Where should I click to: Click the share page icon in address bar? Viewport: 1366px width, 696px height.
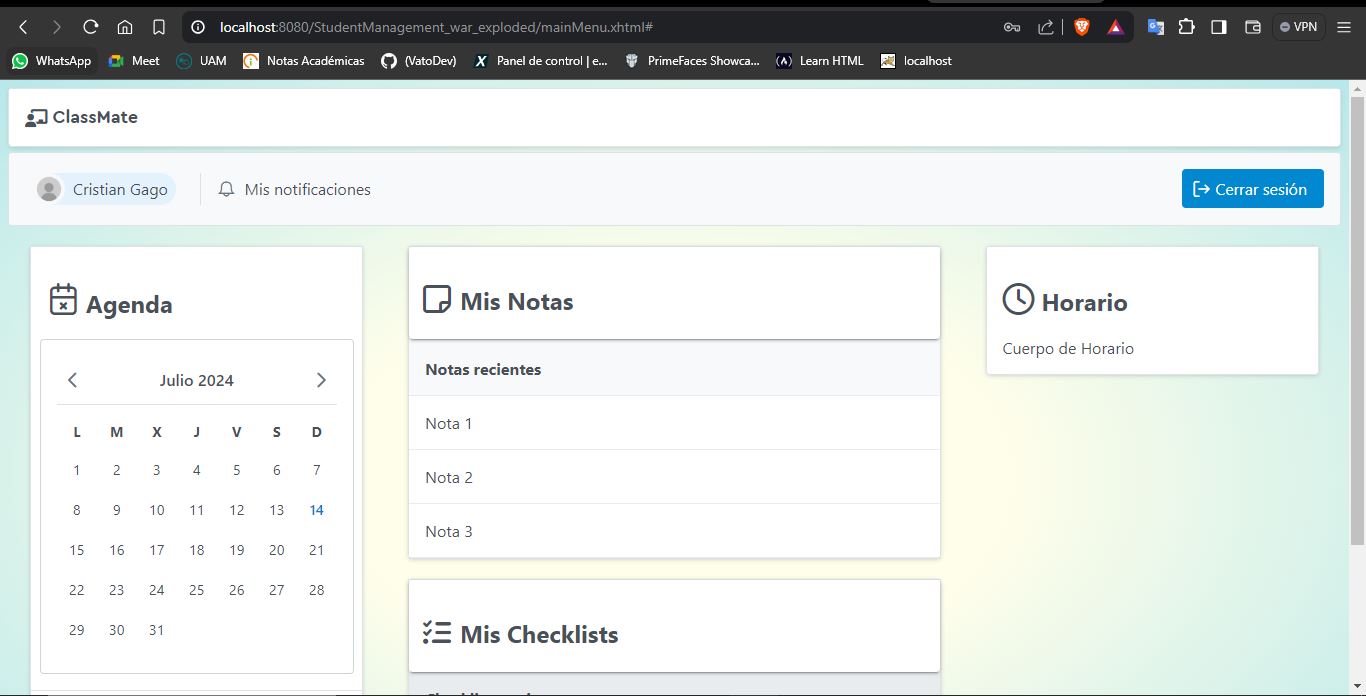click(x=1045, y=27)
